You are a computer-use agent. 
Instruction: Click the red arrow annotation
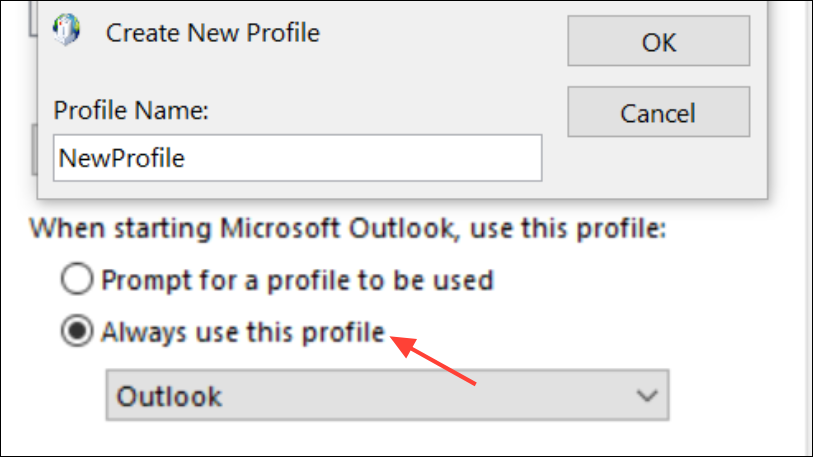point(436,361)
